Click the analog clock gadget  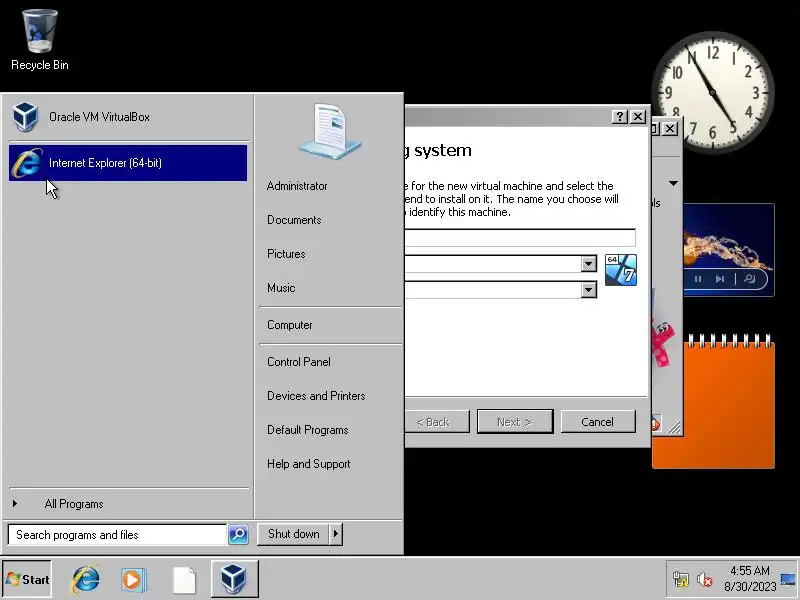713,92
